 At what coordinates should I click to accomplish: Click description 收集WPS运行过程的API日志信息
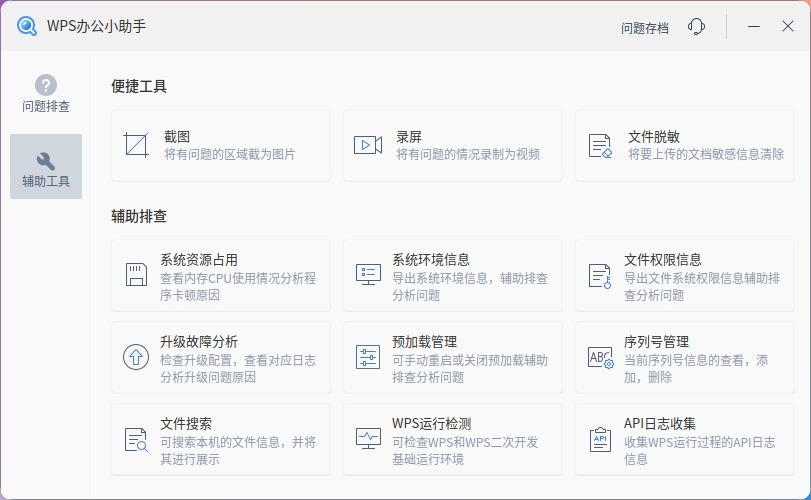tap(700, 450)
